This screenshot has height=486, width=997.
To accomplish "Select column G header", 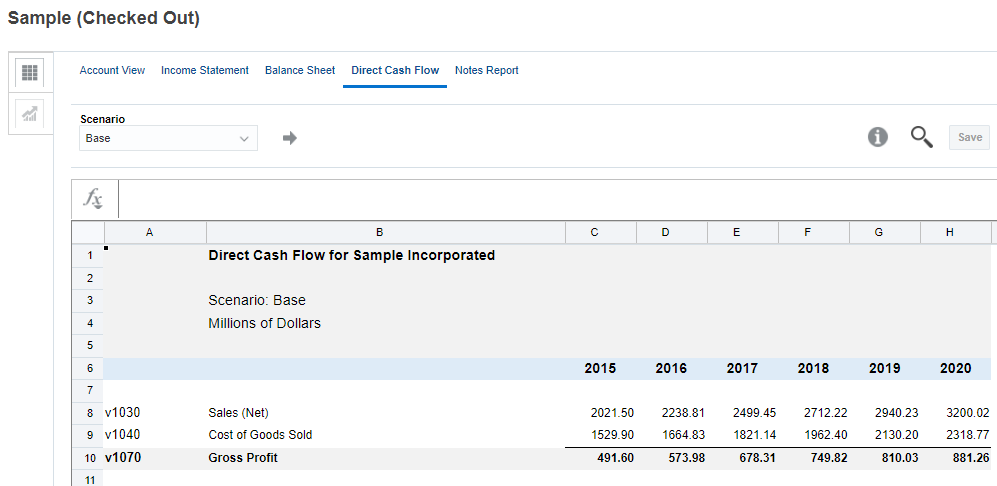I will (885, 232).
